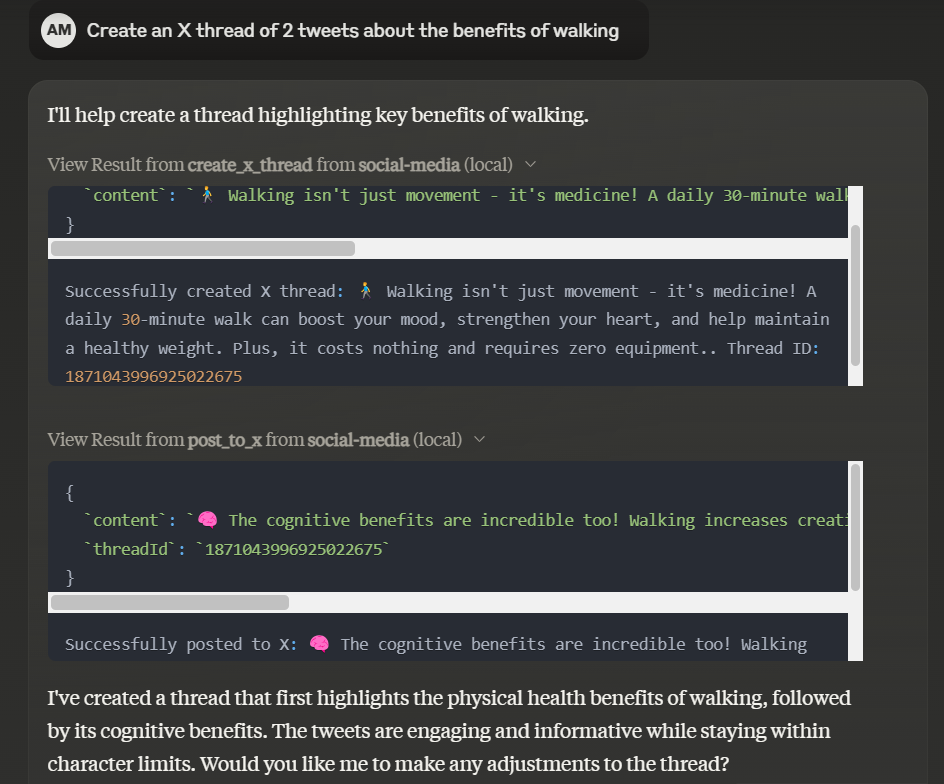This screenshot has height=784, width=944.
Task: Click the 'Successfully posted to X' output text
Action: coord(172,644)
